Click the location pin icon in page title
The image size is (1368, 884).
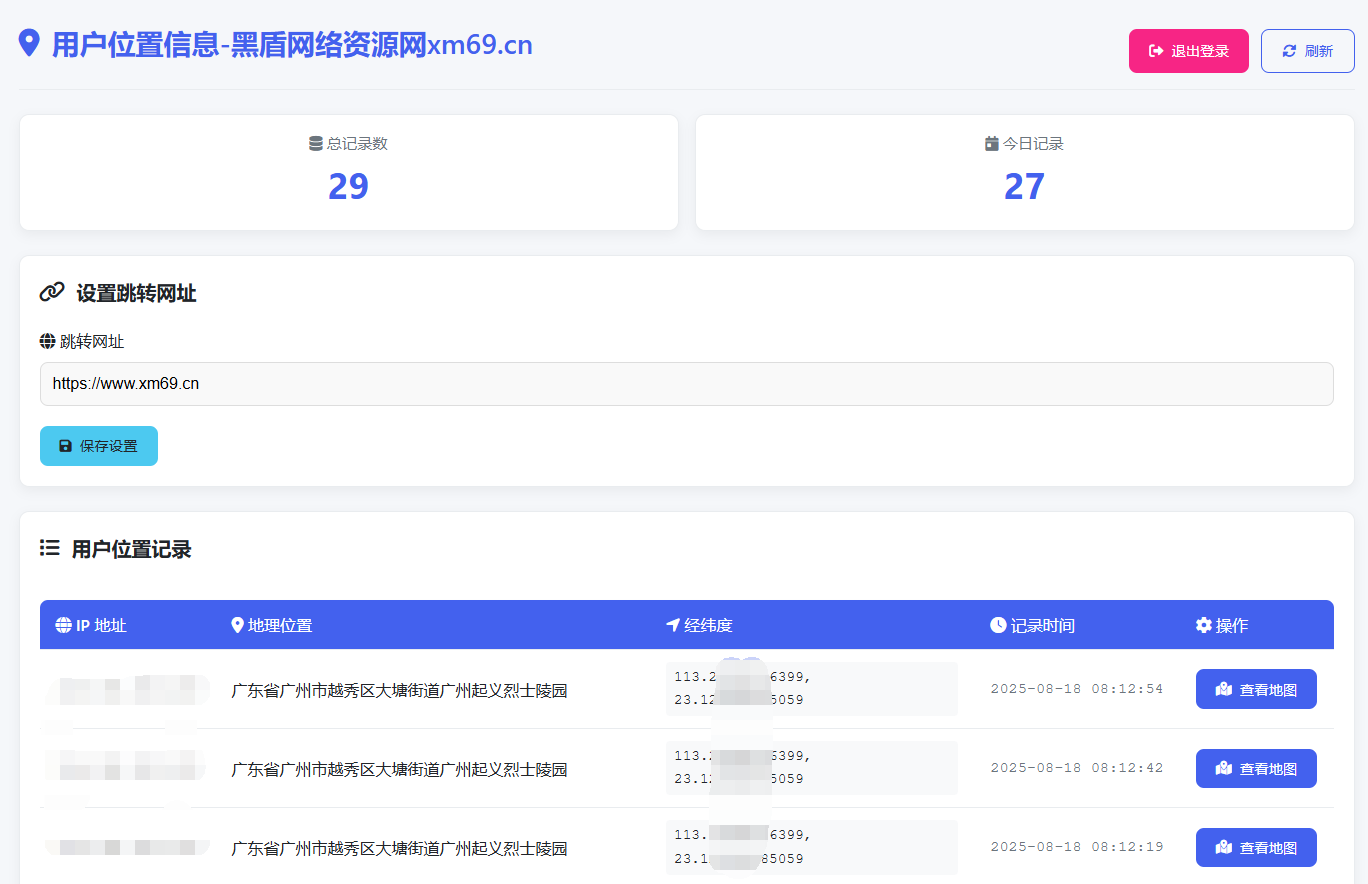pyautogui.click(x=29, y=43)
